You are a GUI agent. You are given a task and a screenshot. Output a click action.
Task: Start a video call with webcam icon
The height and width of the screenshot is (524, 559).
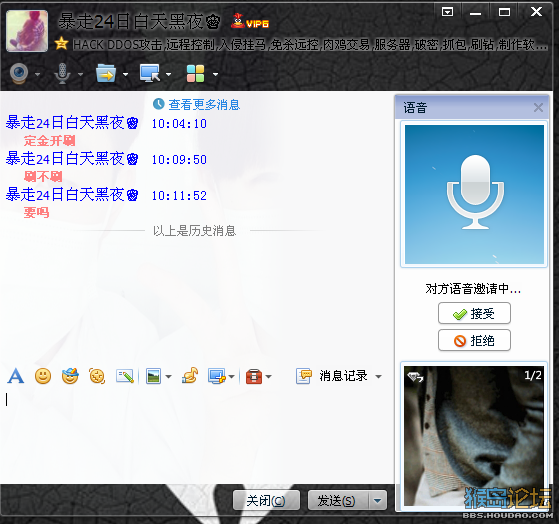coord(19,73)
